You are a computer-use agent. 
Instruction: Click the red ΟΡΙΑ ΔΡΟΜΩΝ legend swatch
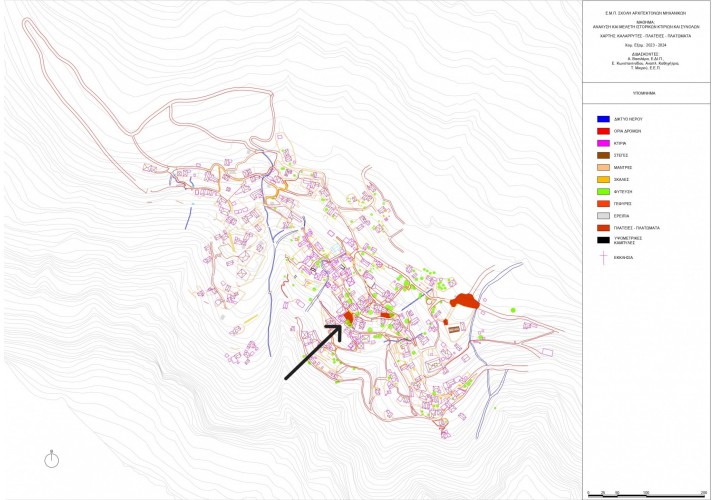tap(603, 131)
